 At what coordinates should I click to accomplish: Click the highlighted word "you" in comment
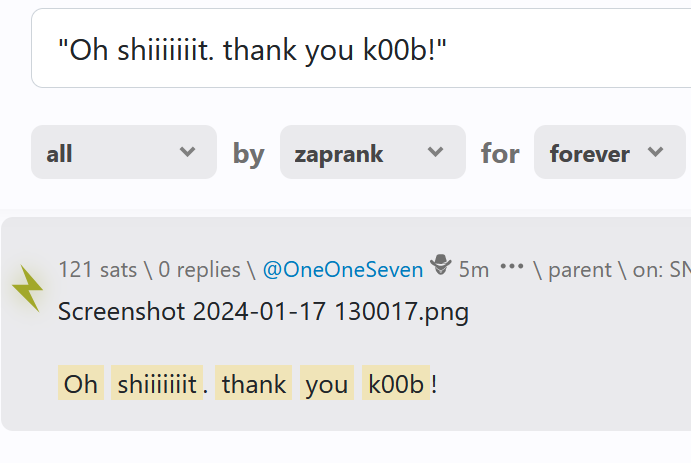[326, 384]
